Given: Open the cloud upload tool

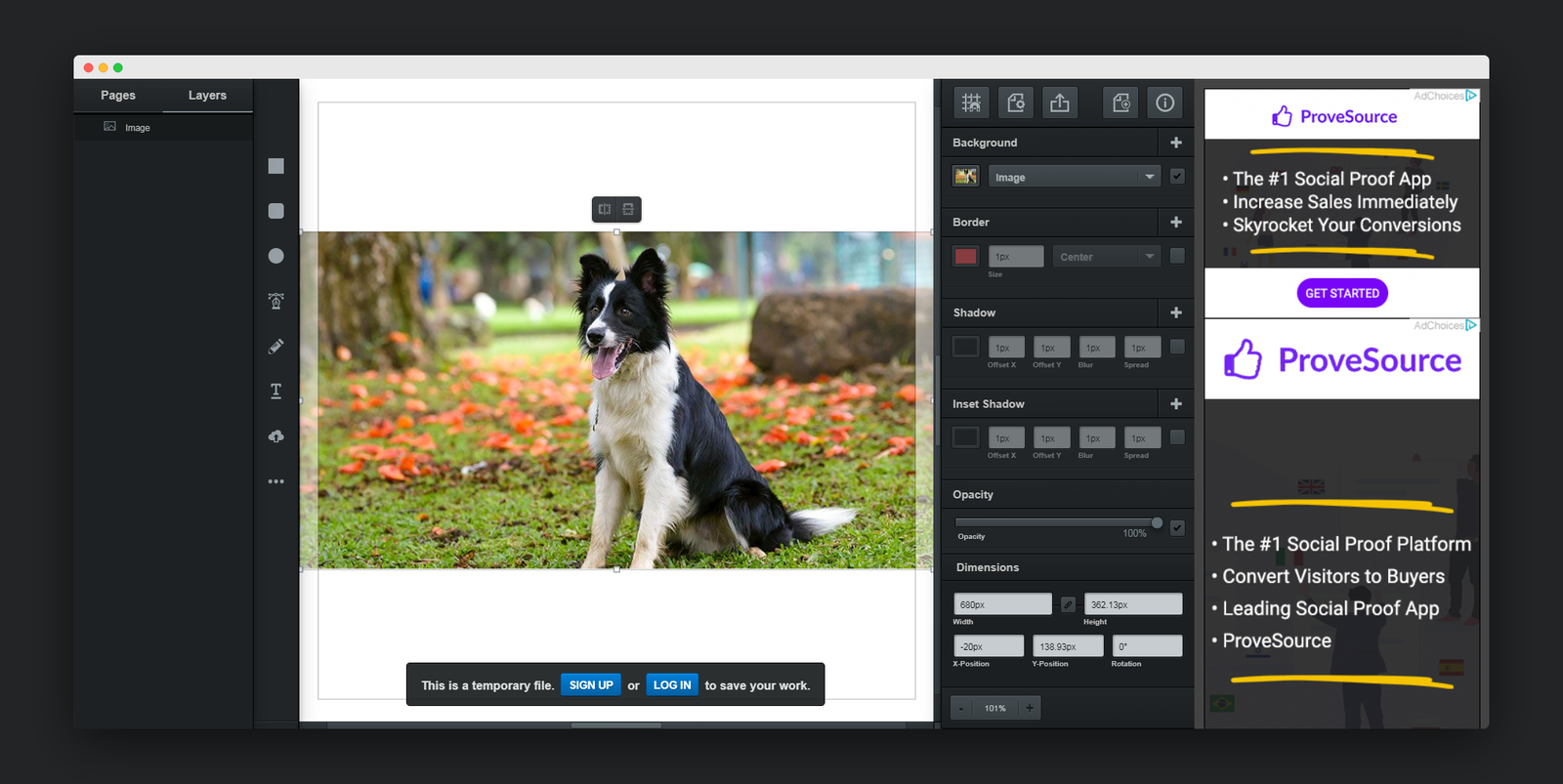Looking at the screenshot, I should point(276,436).
